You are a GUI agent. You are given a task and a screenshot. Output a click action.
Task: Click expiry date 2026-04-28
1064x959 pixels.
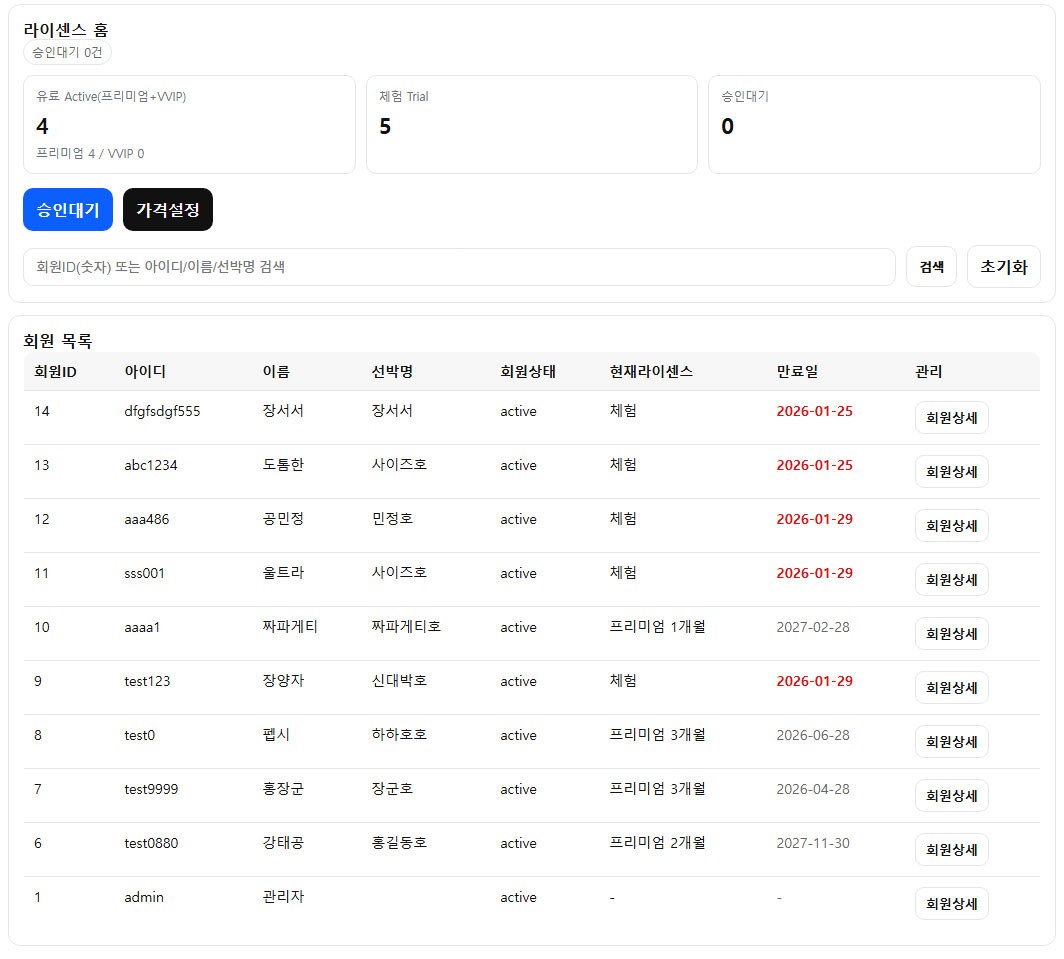pos(813,789)
